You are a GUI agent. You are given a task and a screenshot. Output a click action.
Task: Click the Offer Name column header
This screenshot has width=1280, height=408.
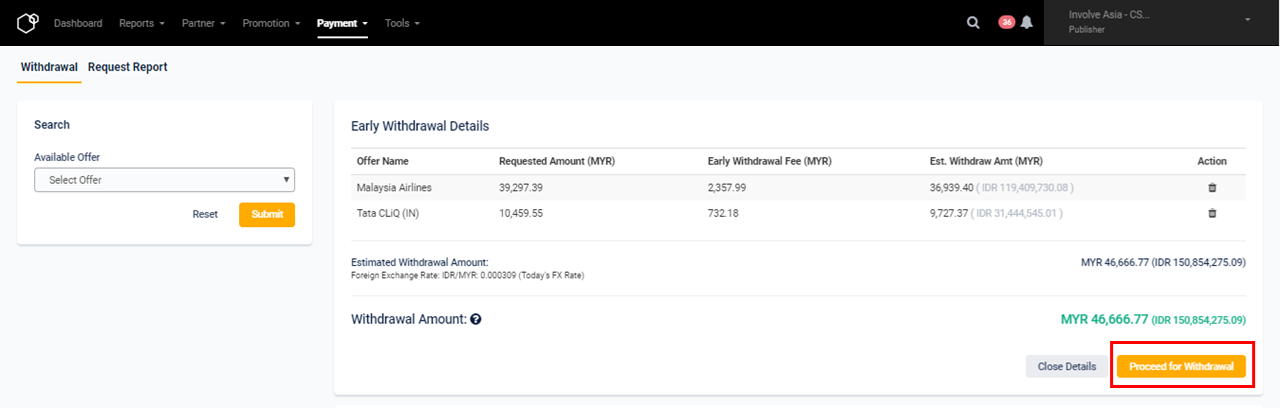[x=382, y=161]
